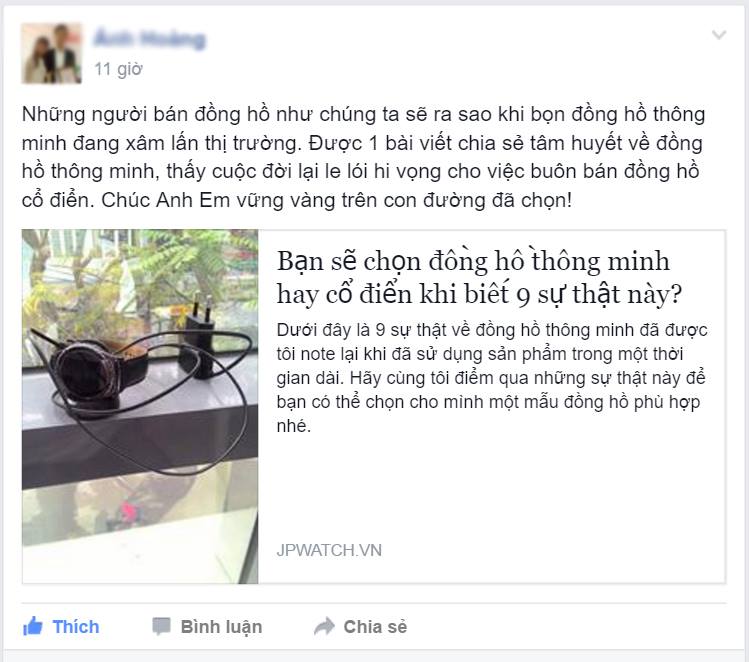The height and width of the screenshot is (662, 749).
Task: Click the blurred author name link
Action: (x=150, y=39)
